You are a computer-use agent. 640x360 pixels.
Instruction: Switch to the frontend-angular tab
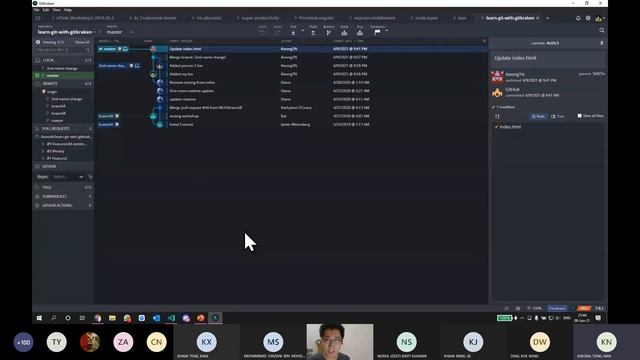tap(316, 18)
